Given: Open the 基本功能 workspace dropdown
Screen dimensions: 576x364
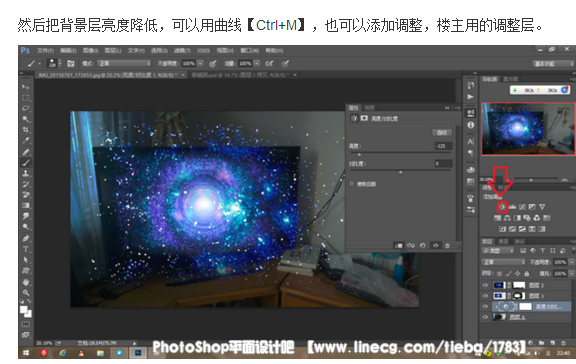Looking at the screenshot, I should [553, 64].
